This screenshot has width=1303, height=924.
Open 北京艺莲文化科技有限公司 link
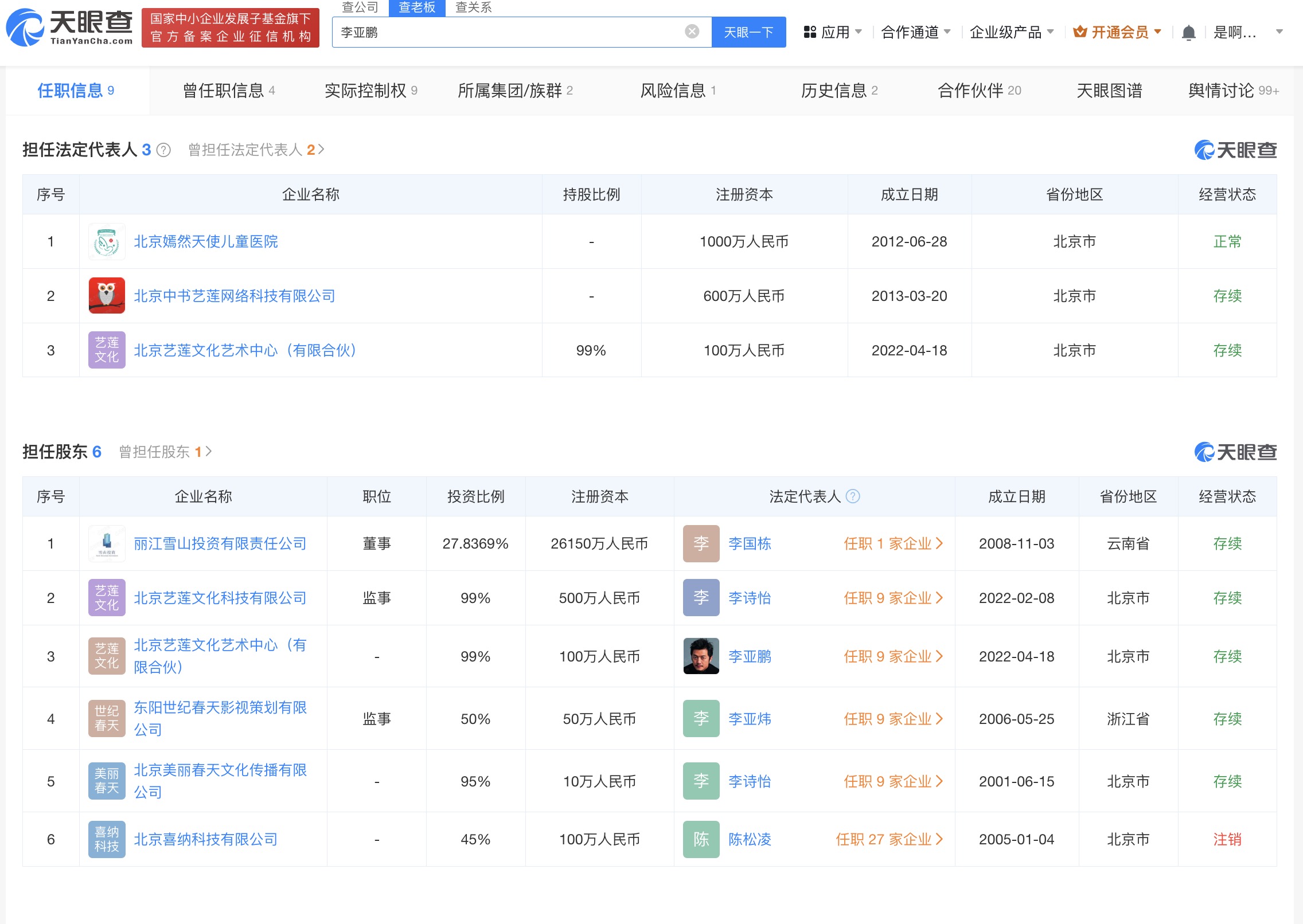click(x=220, y=598)
